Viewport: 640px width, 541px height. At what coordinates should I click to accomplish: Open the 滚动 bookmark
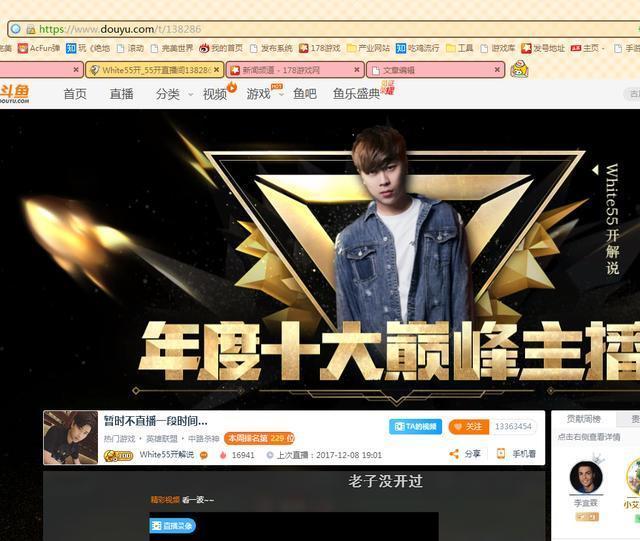tap(130, 48)
